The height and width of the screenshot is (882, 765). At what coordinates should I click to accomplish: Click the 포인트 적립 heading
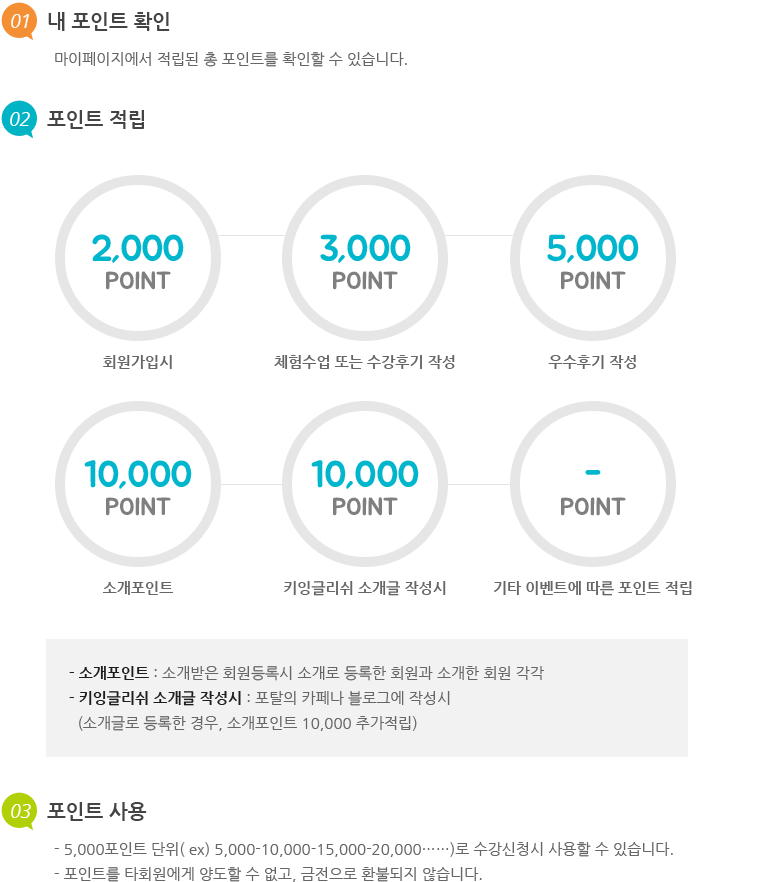click(x=96, y=119)
